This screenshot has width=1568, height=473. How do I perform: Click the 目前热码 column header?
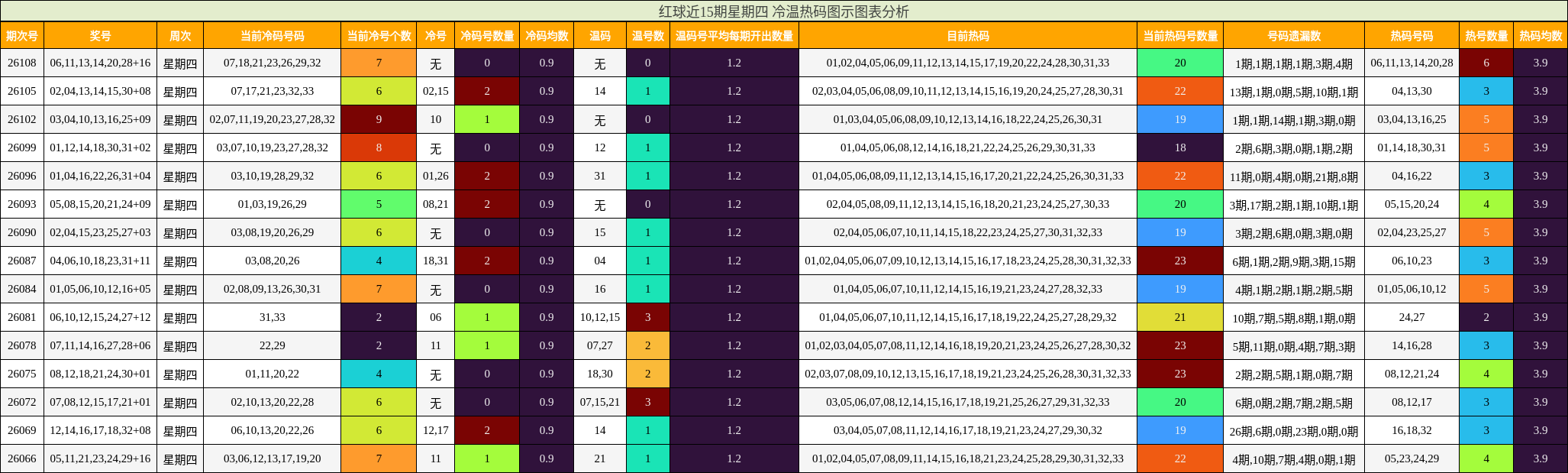point(968,36)
